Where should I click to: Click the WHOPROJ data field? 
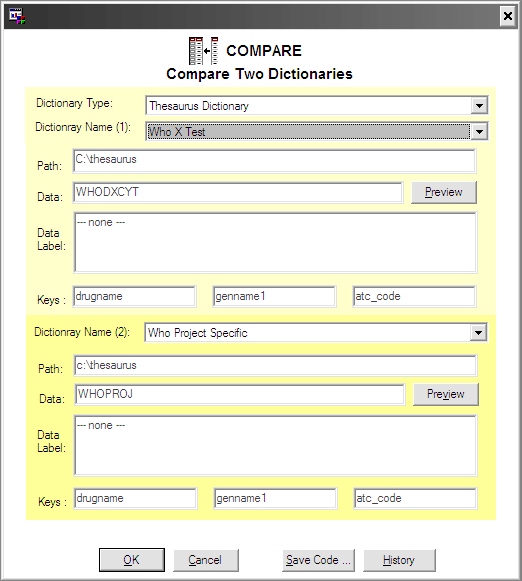pyautogui.click(x=240, y=395)
